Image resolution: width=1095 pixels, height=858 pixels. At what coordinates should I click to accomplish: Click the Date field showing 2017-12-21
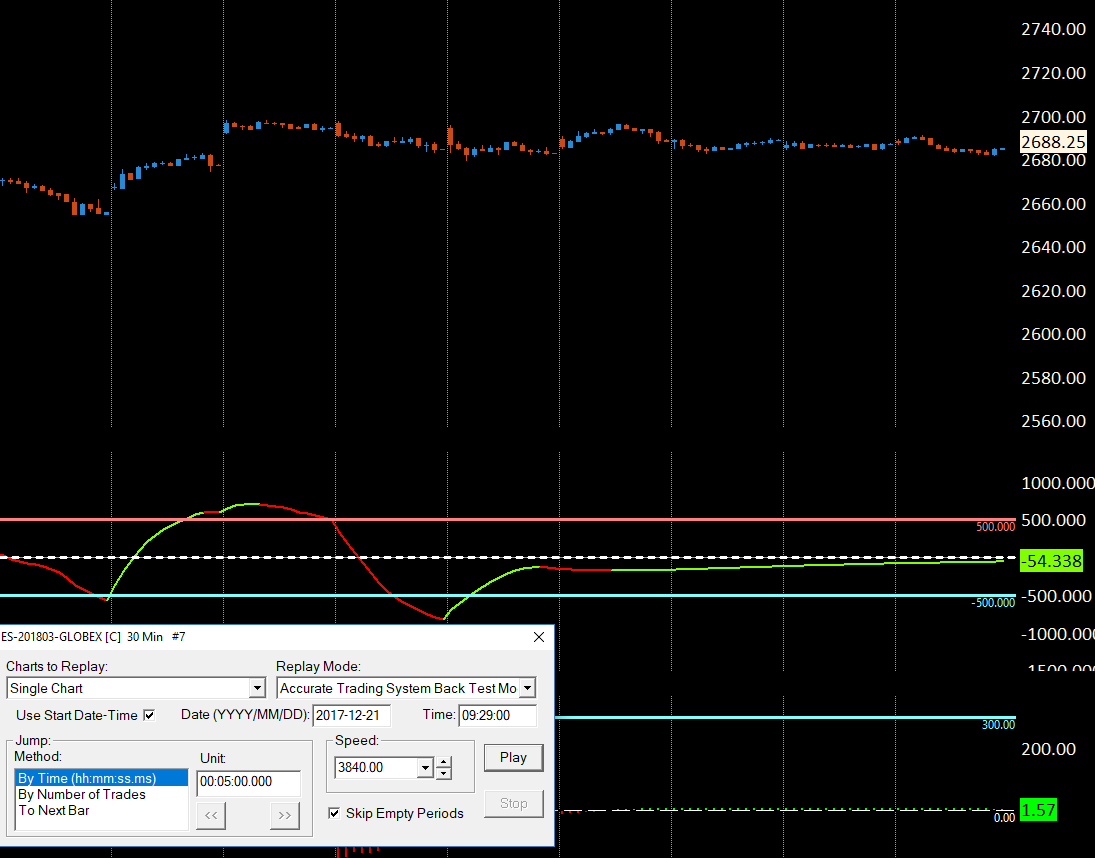351,716
